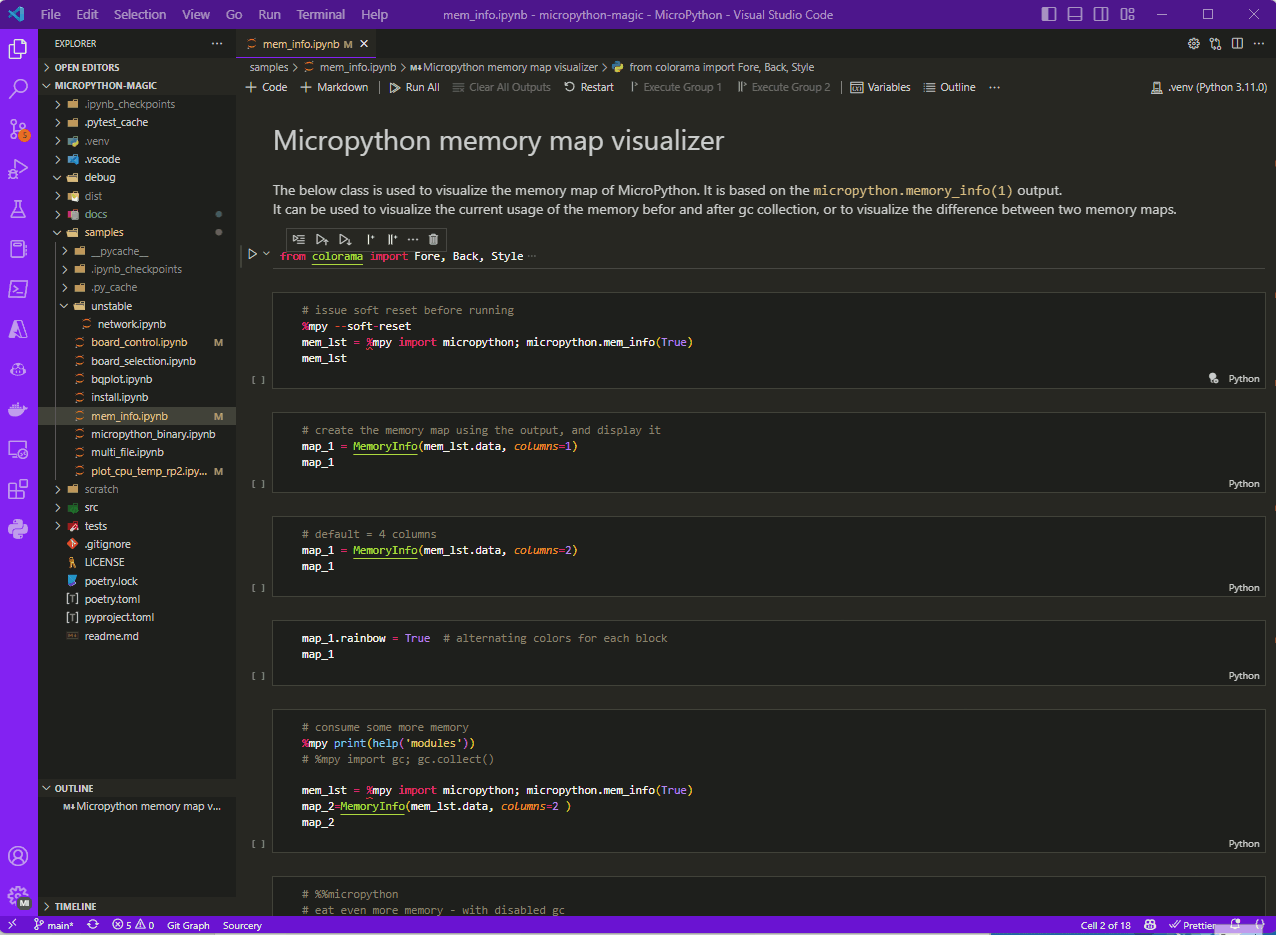Open the Manage gear in activity bar
This screenshot has height=935, width=1276.
pyautogui.click(x=18, y=896)
